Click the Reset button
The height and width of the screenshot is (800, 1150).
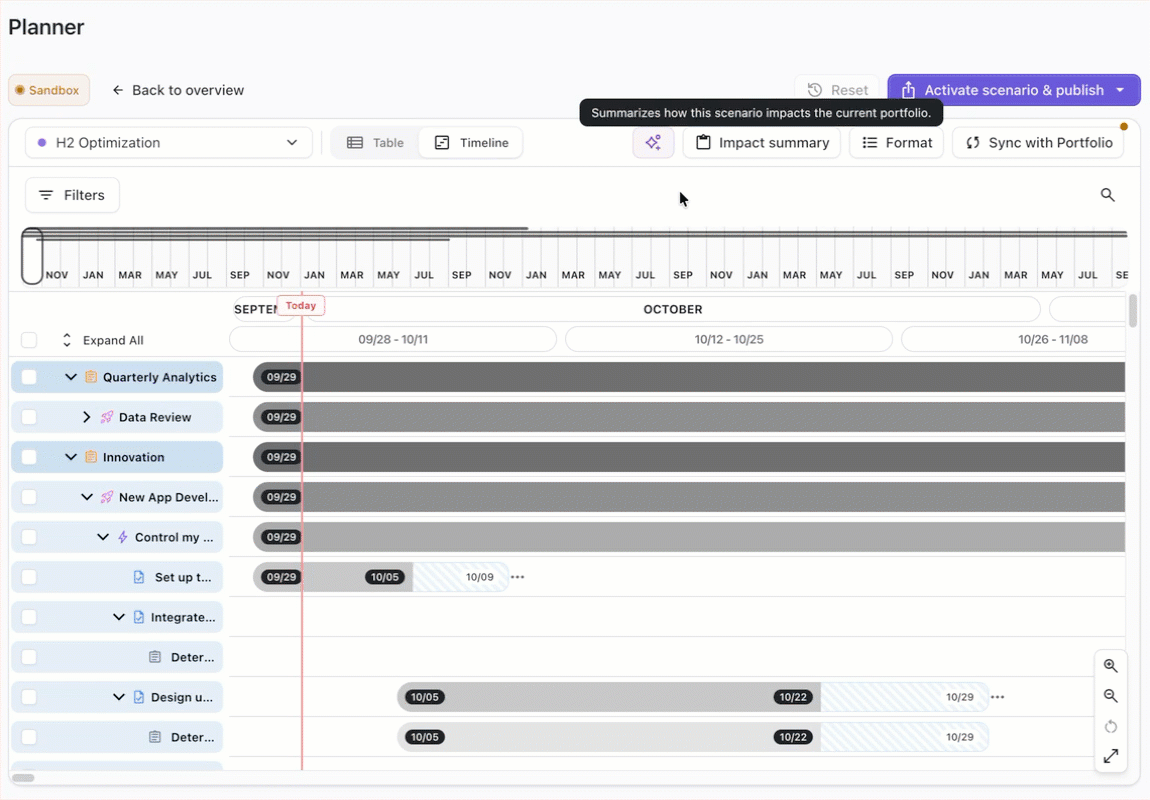(837, 90)
